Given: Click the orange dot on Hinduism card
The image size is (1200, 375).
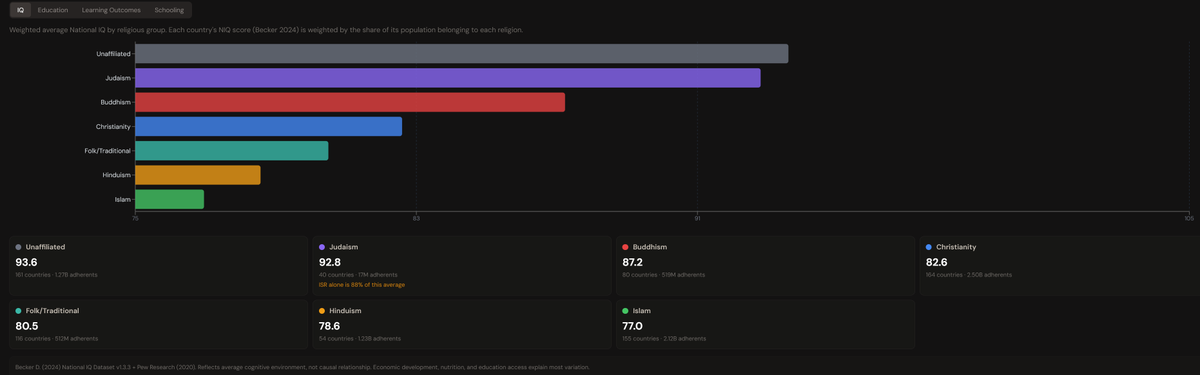Looking at the screenshot, I should [x=322, y=311].
